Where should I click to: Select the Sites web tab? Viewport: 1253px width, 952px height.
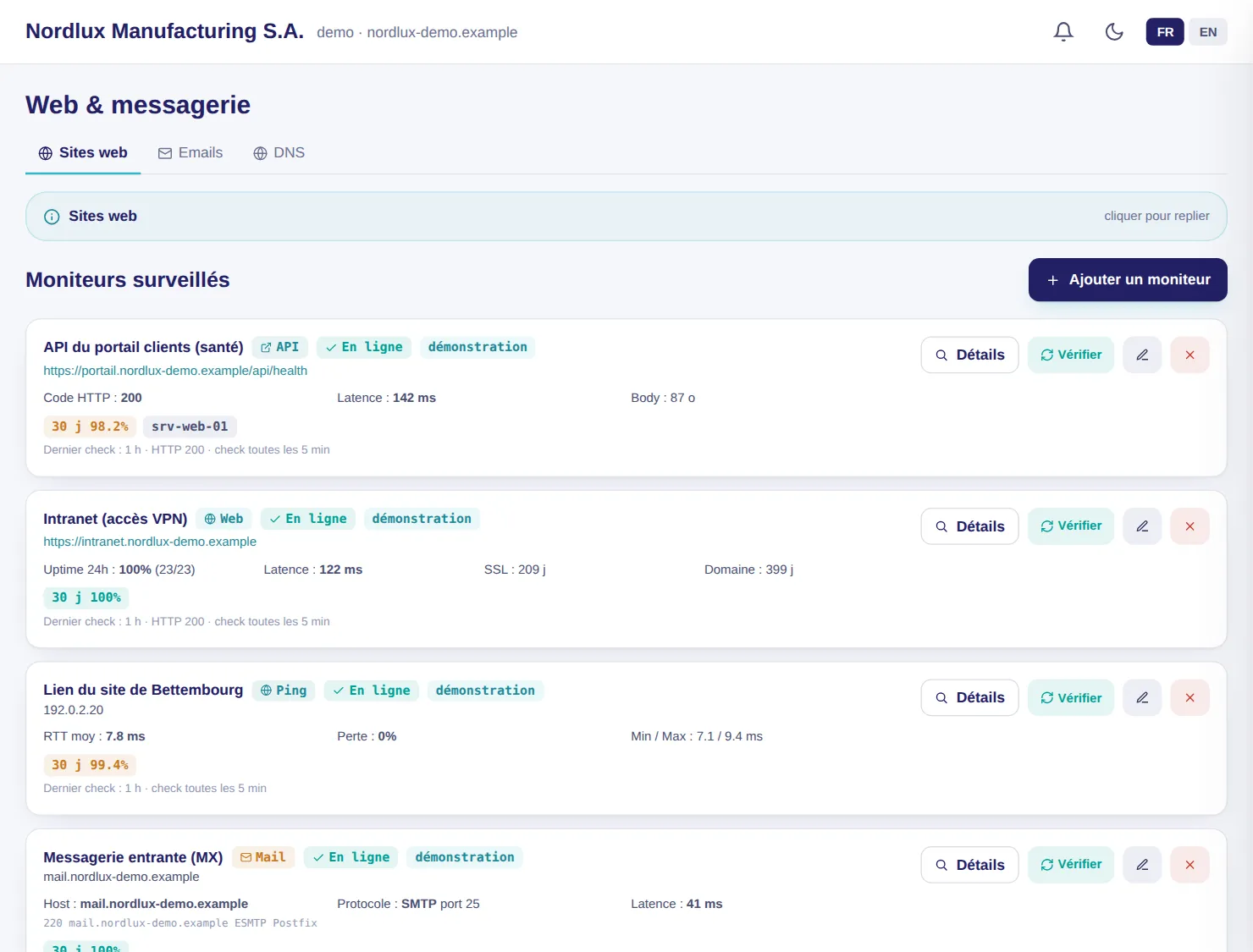83,153
